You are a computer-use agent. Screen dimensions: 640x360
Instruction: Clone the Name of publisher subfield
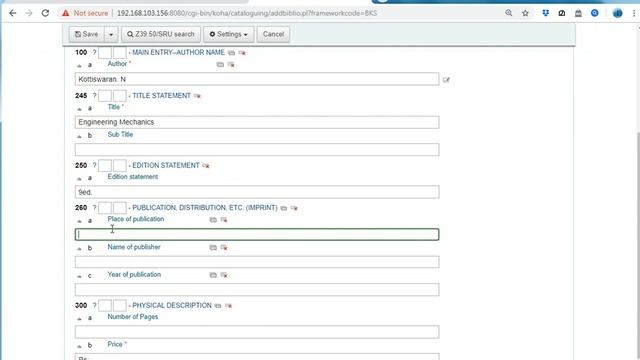pos(213,247)
